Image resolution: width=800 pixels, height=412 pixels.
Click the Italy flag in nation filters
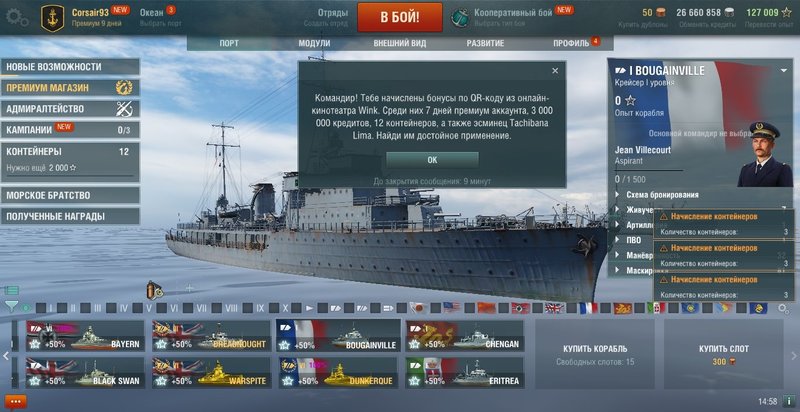coord(655,308)
